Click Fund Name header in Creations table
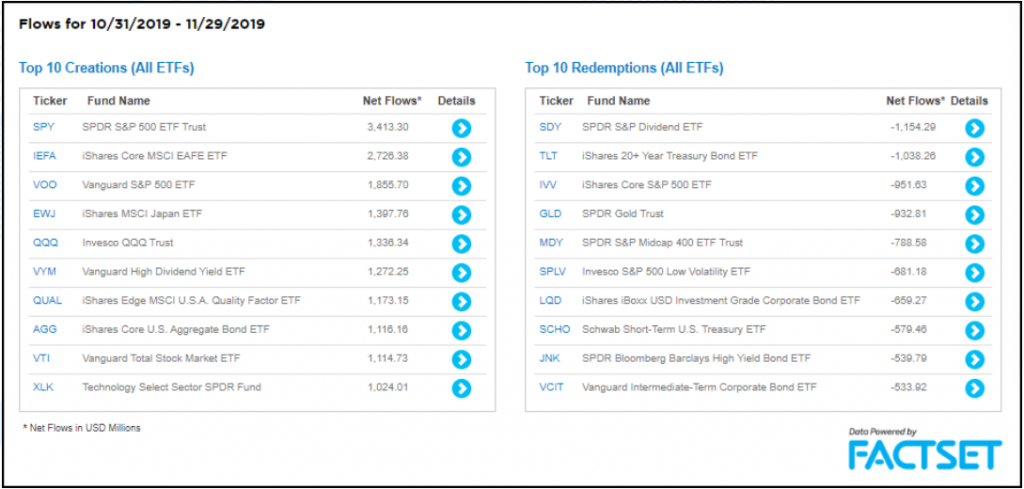Viewport: 1024px width, 489px height. (x=118, y=101)
